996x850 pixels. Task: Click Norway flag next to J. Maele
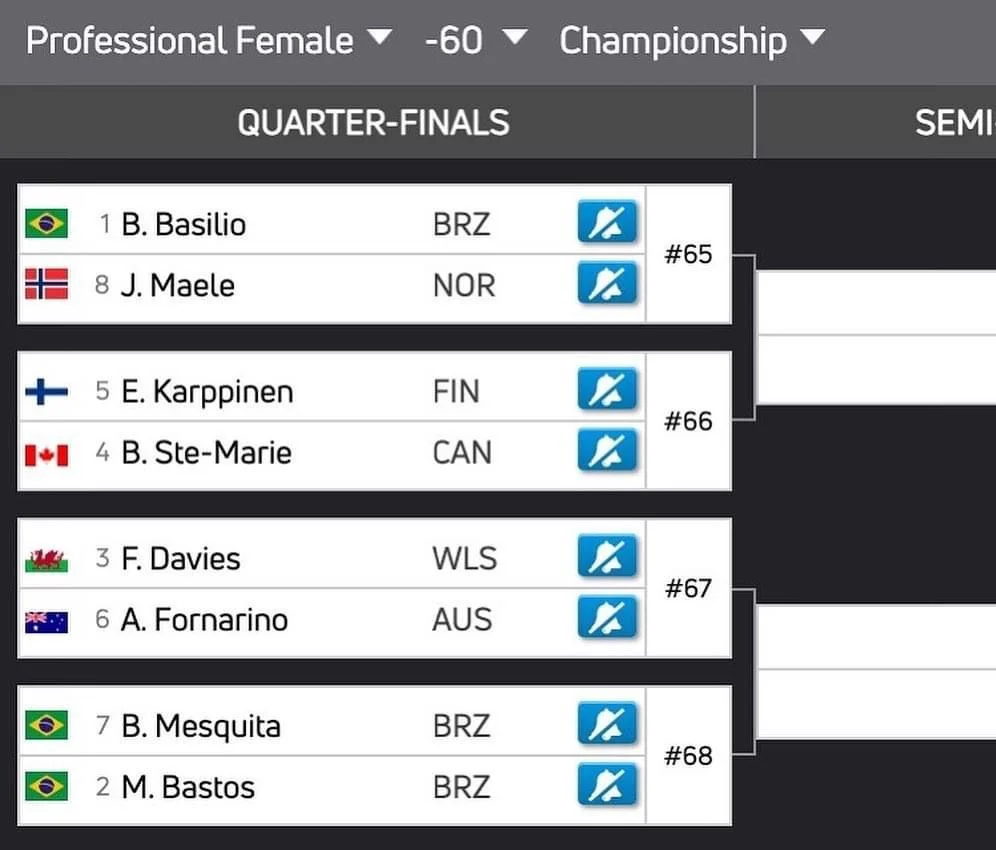tap(46, 284)
